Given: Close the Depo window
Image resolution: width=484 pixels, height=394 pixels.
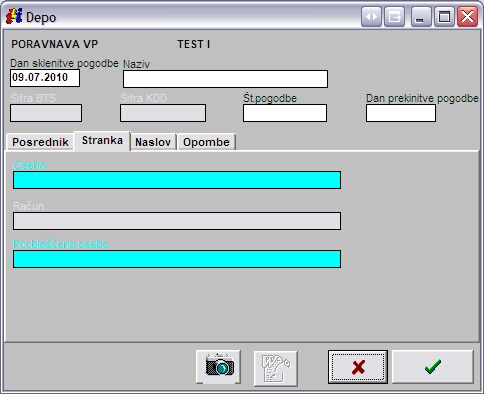Looking at the screenshot, I should [x=467, y=16].
